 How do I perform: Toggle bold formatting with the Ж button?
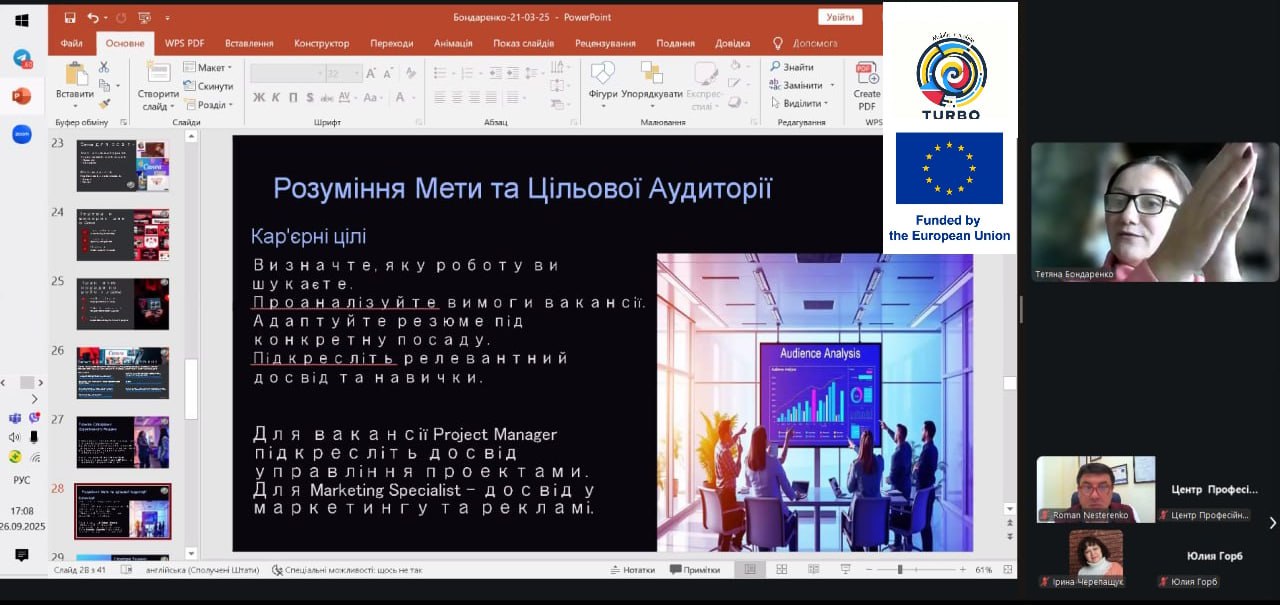click(x=259, y=98)
